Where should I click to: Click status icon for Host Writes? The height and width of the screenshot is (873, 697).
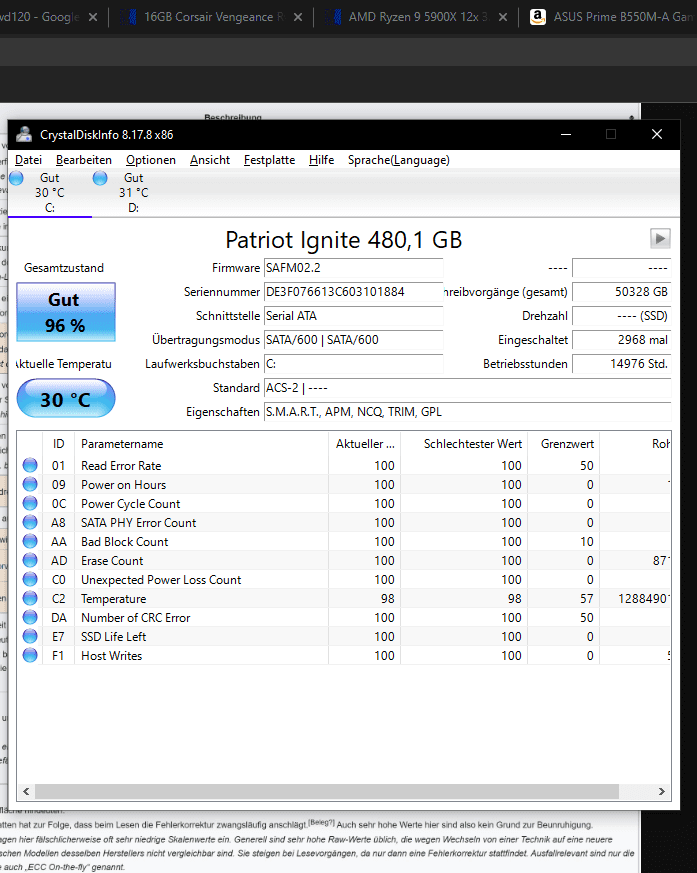pyautogui.click(x=30, y=655)
